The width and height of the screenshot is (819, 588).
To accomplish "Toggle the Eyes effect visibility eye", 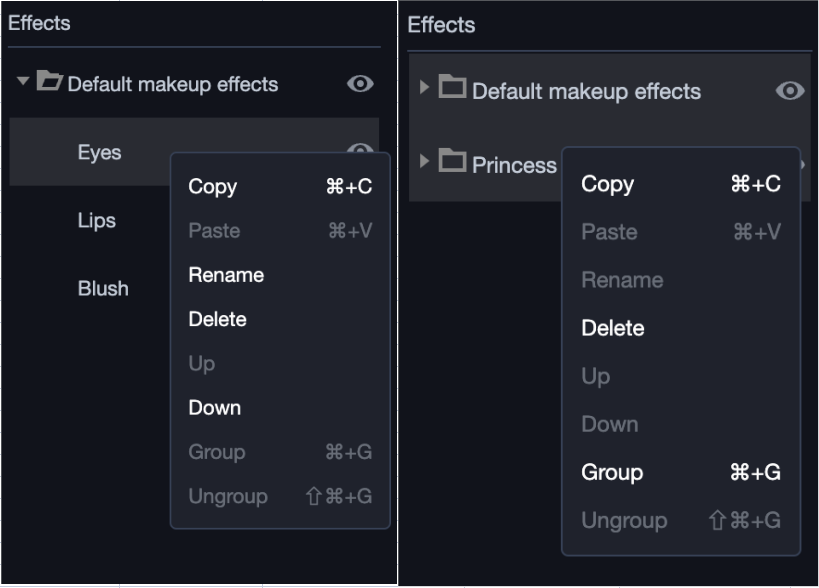I will point(360,150).
